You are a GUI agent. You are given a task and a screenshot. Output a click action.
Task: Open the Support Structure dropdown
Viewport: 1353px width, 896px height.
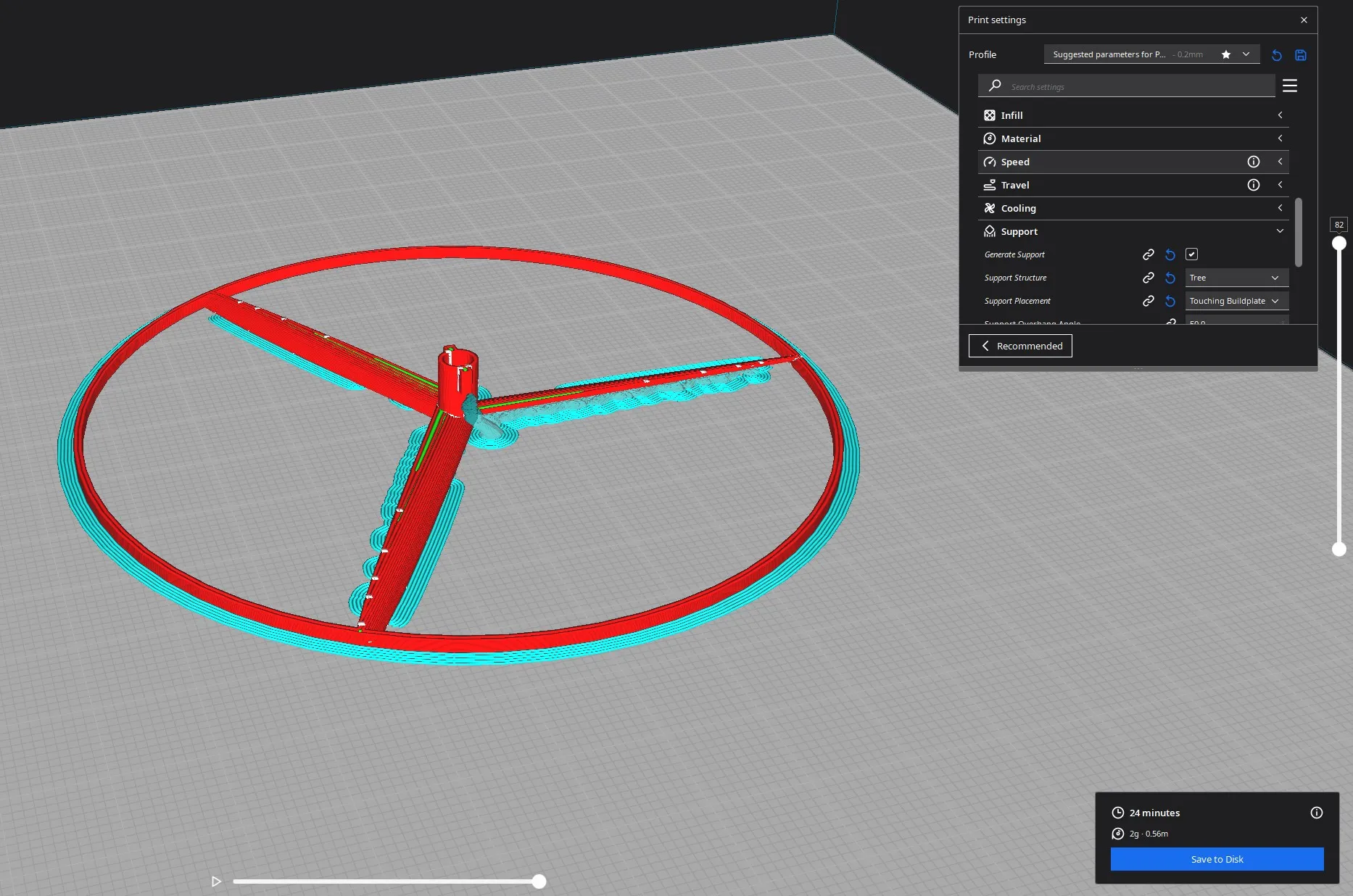pyautogui.click(x=1236, y=278)
